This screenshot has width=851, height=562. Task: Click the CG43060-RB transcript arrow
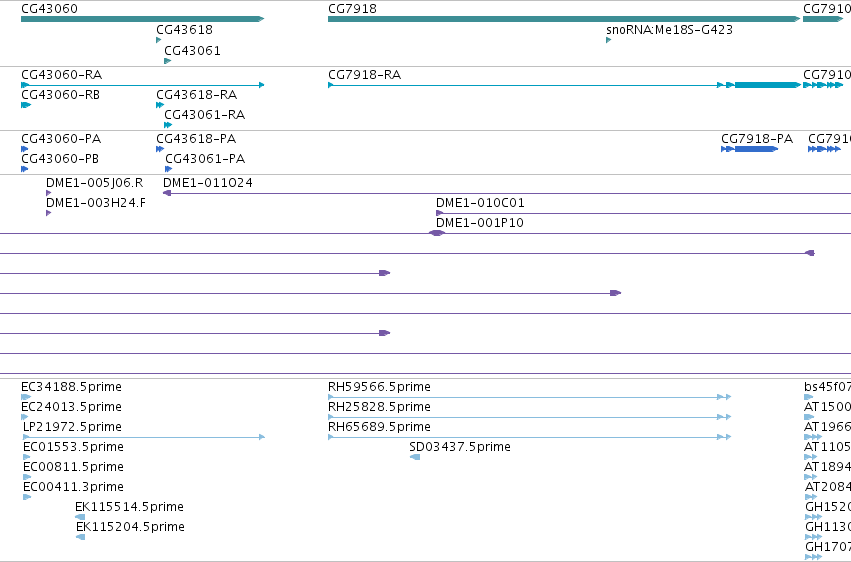[26, 105]
